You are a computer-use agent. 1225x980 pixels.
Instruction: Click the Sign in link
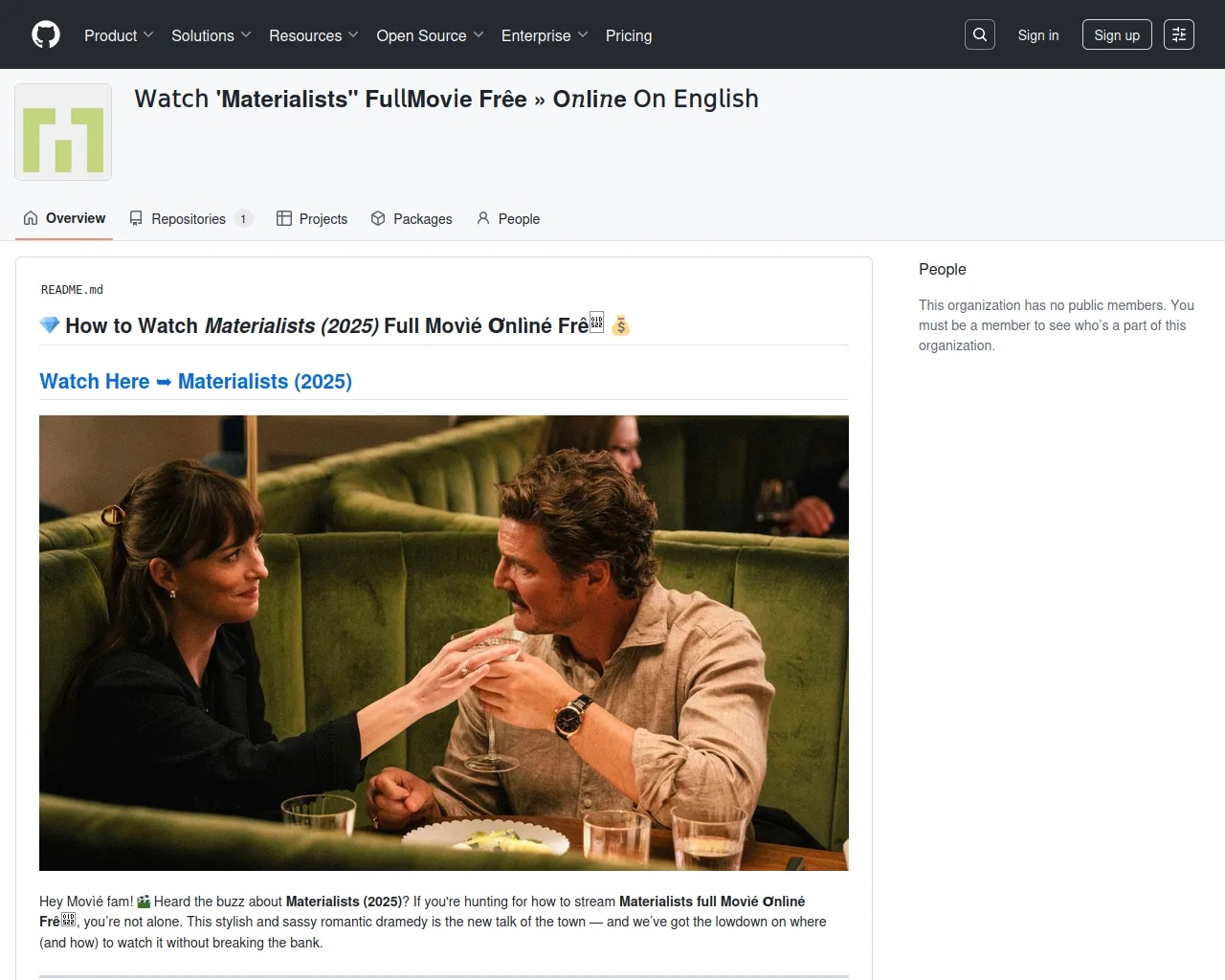click(x=1037, y=35)
